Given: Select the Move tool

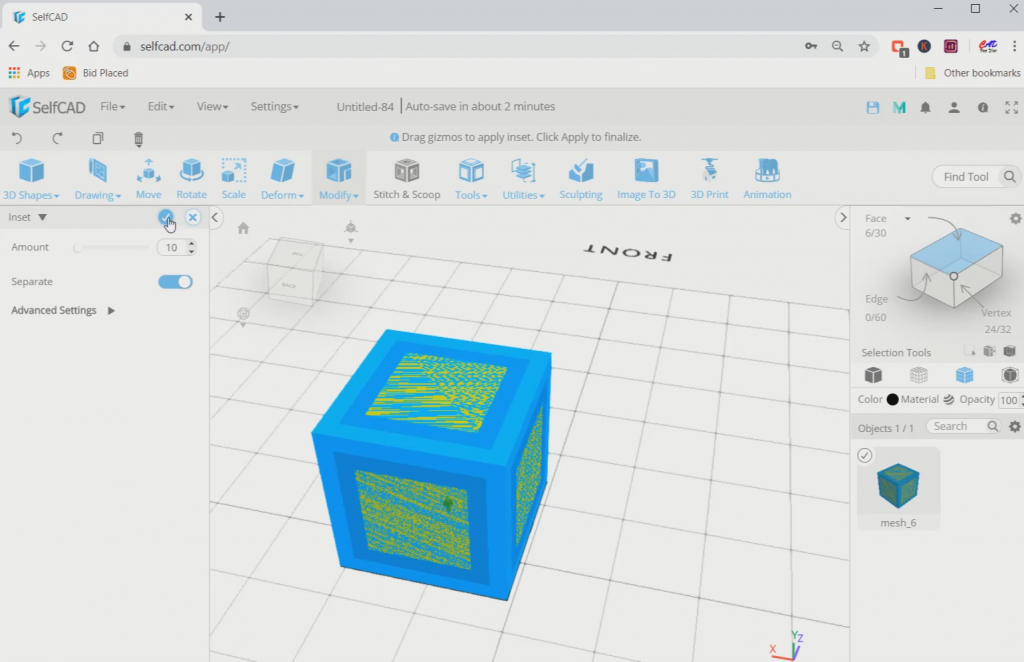Looking at the screenshot, I should [x=148, y=177].
